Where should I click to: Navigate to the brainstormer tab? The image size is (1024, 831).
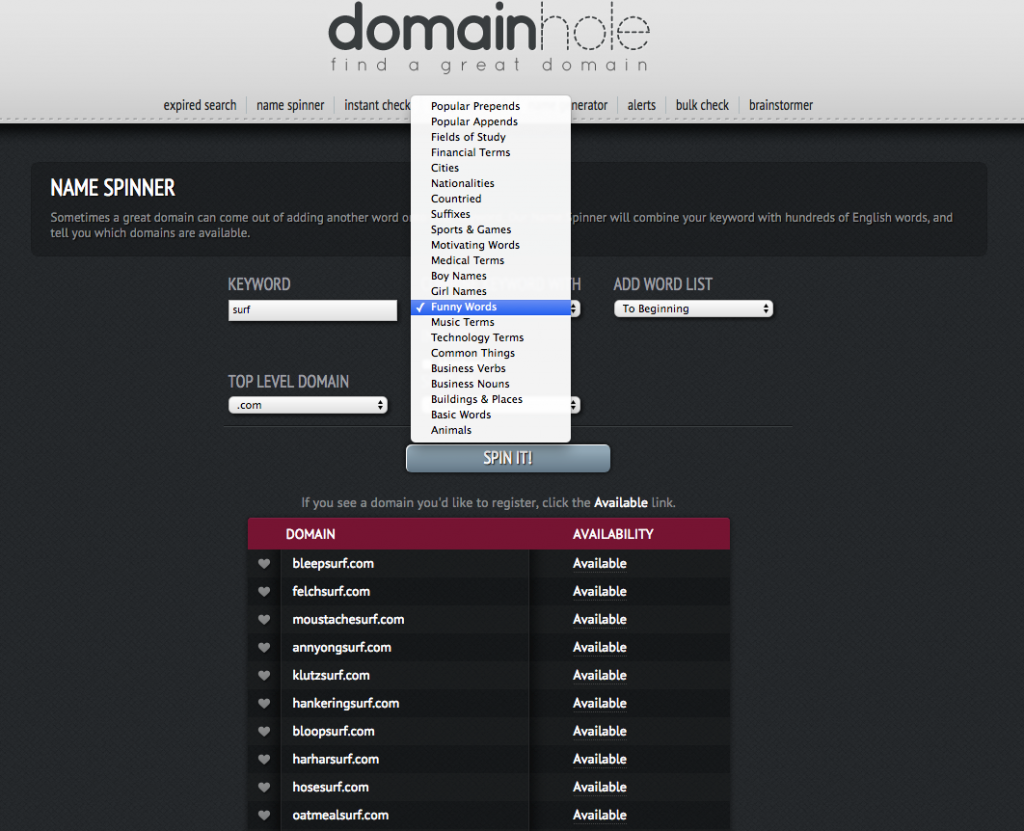click(780, 105)
